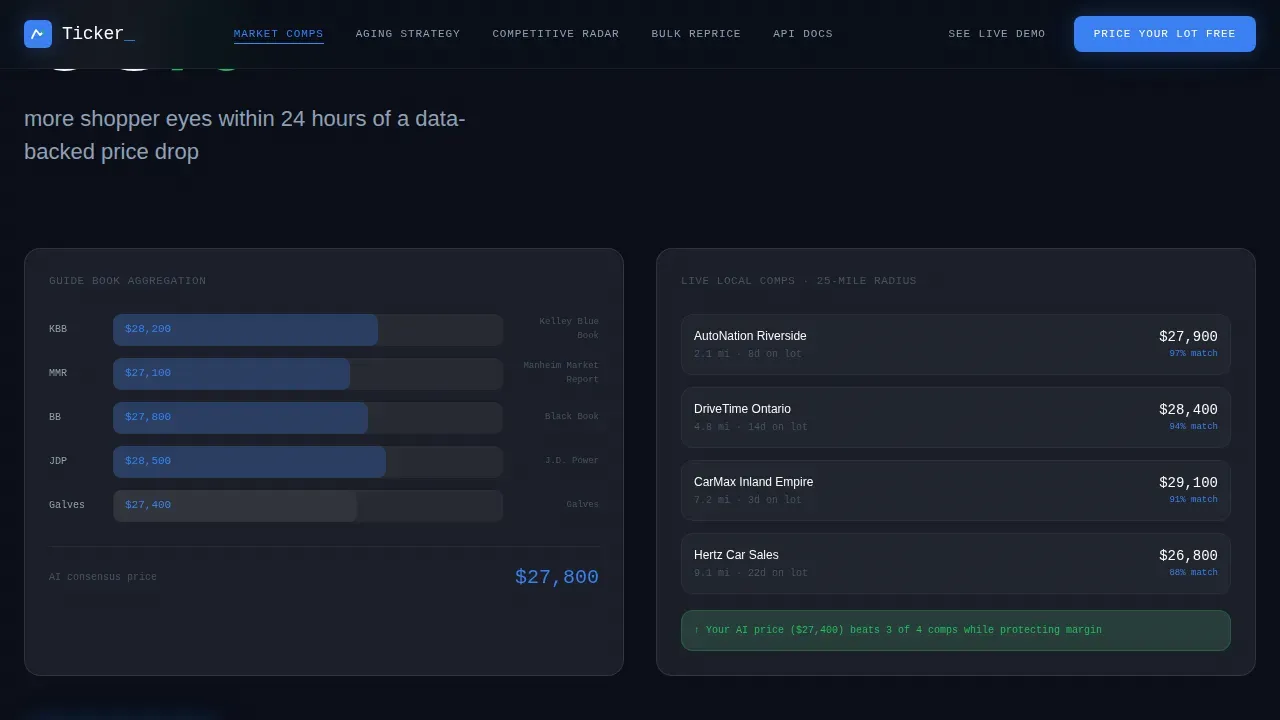Click the AI consensus price label

[103, 577]
